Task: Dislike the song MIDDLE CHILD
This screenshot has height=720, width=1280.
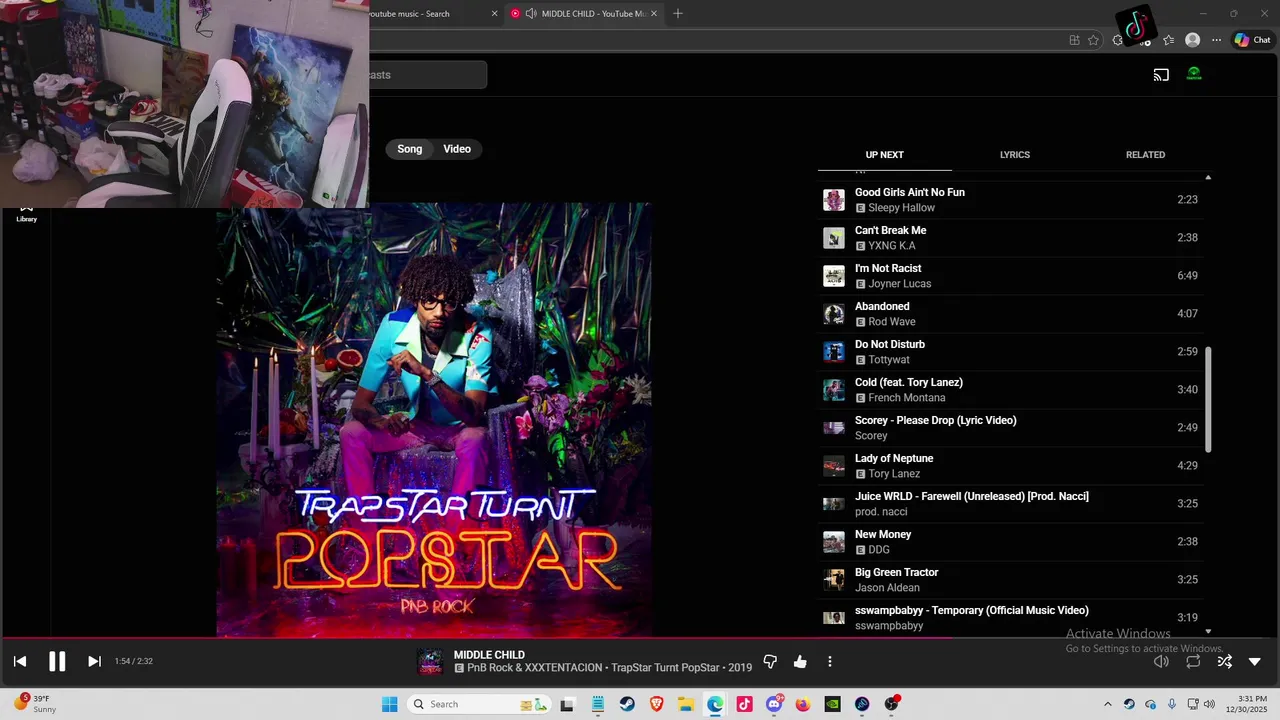Action: pos(770,661)
